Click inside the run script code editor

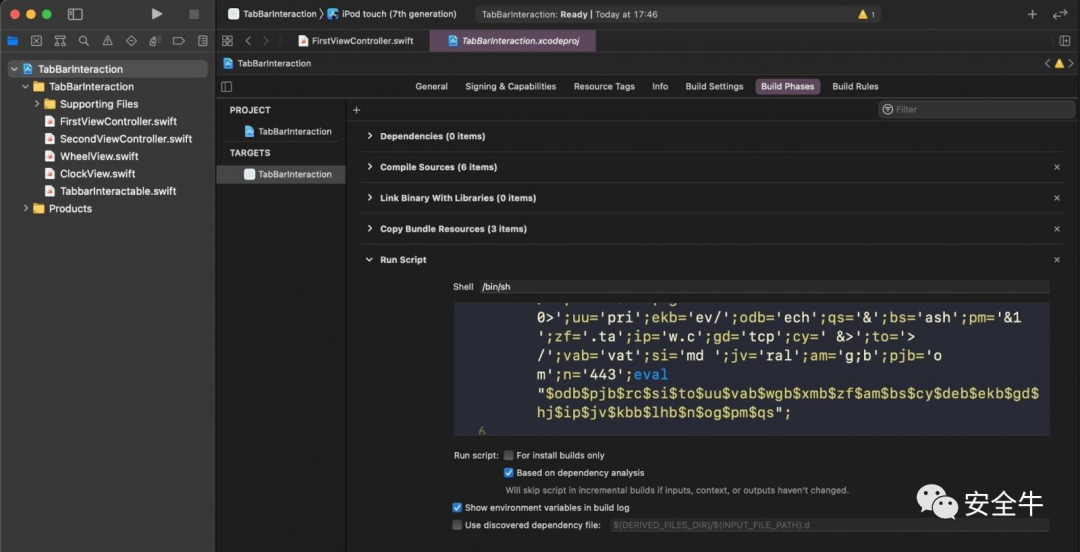coord(751,369)
